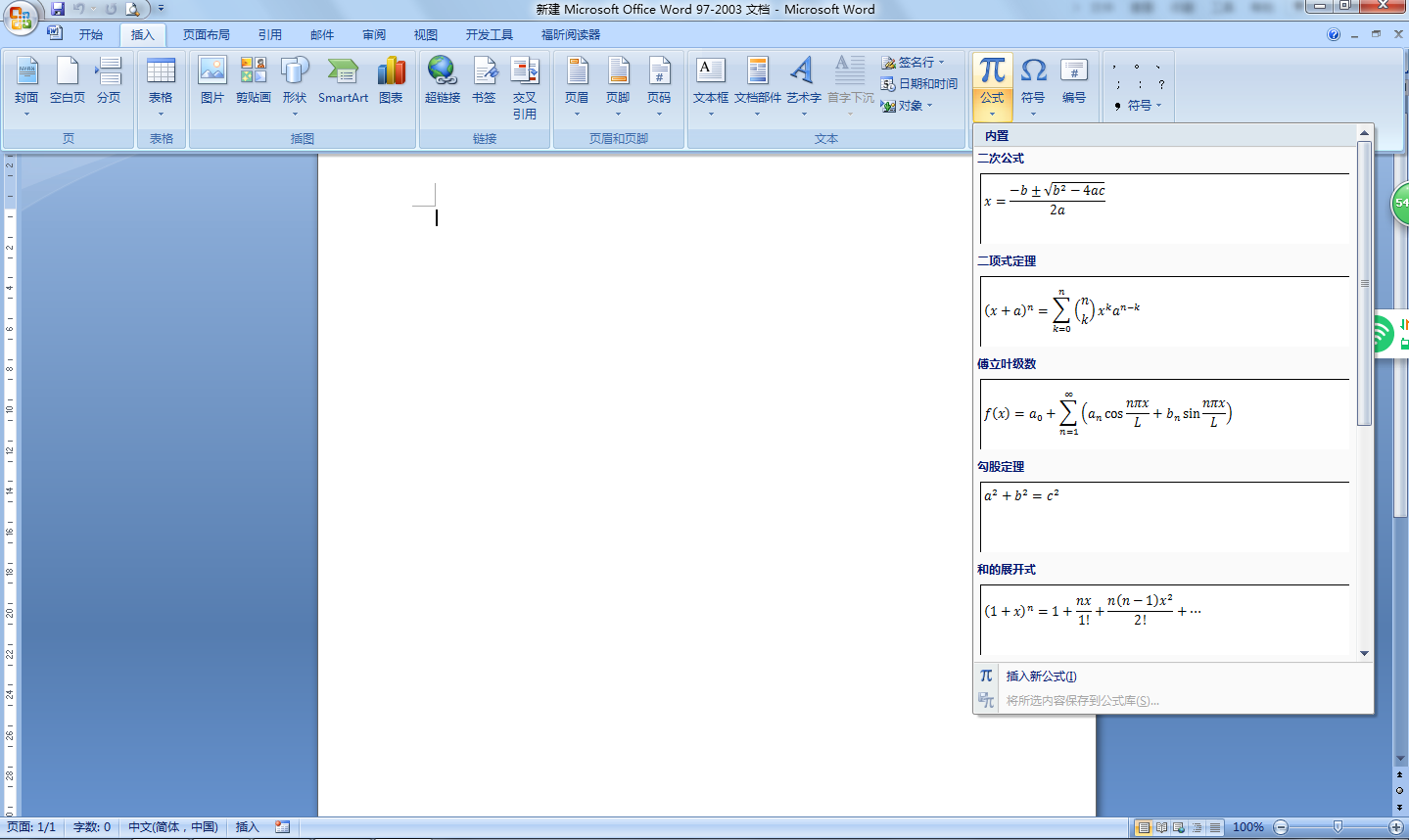Click the equation gallery scroll down arrow

coord(1364,653)
